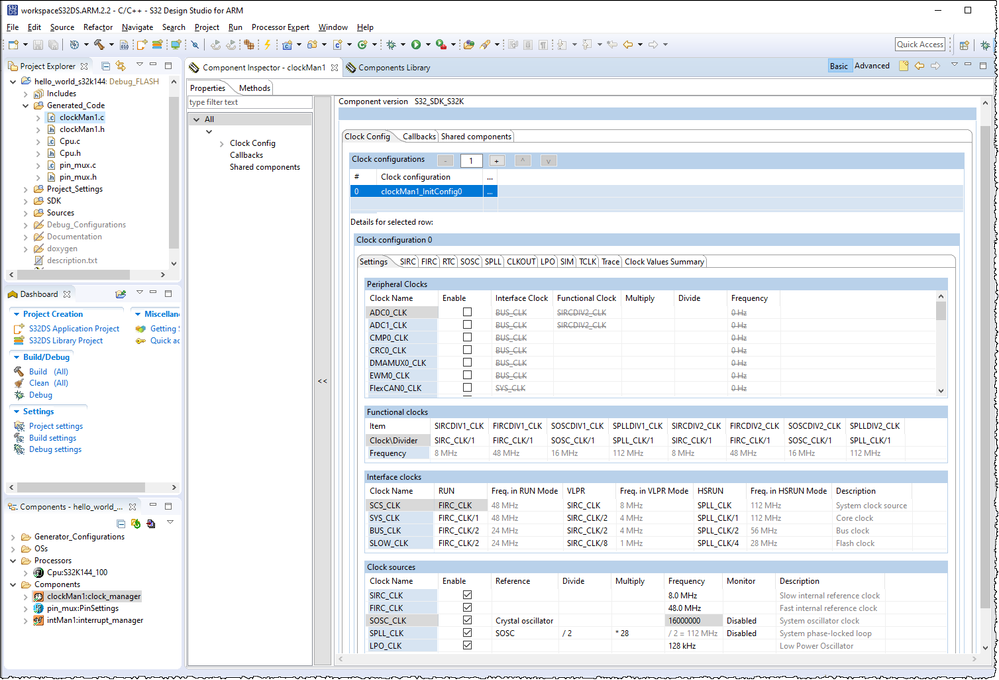Click the Peripheral Clocks table vertical scrollbar

[x=940, y=344]
